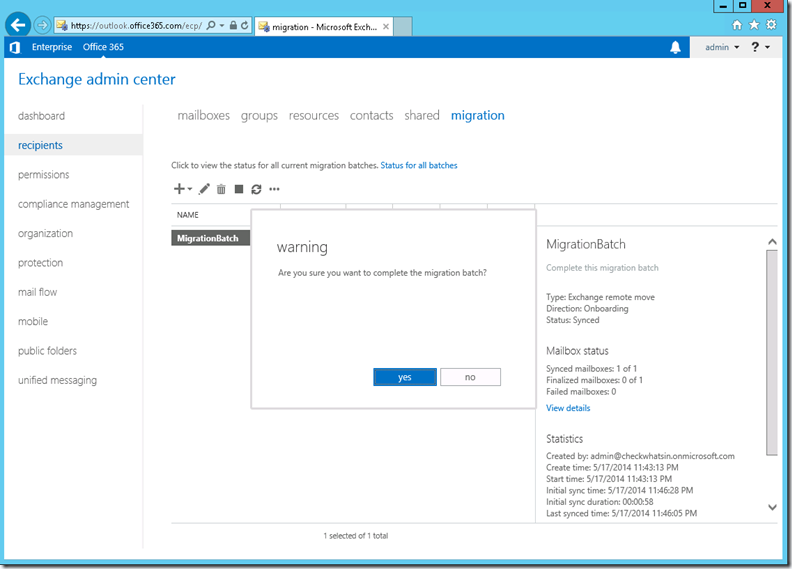This screenshot has height=569, width=792.
Task: Select recipients in the left navigation
Action: (x=73, y=145)
